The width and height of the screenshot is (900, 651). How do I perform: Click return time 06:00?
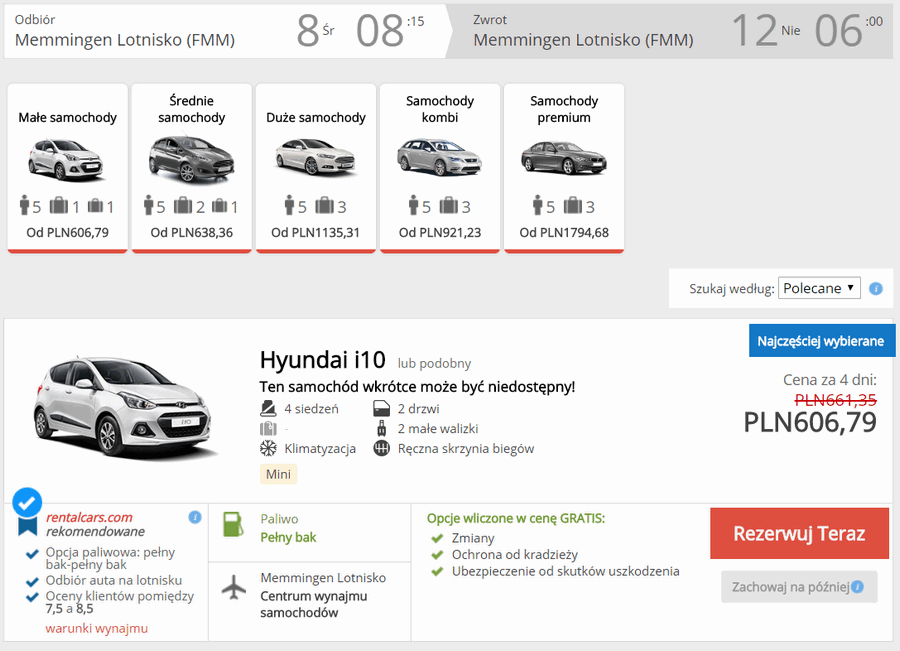pyautogui.click(x=848, y=30)
